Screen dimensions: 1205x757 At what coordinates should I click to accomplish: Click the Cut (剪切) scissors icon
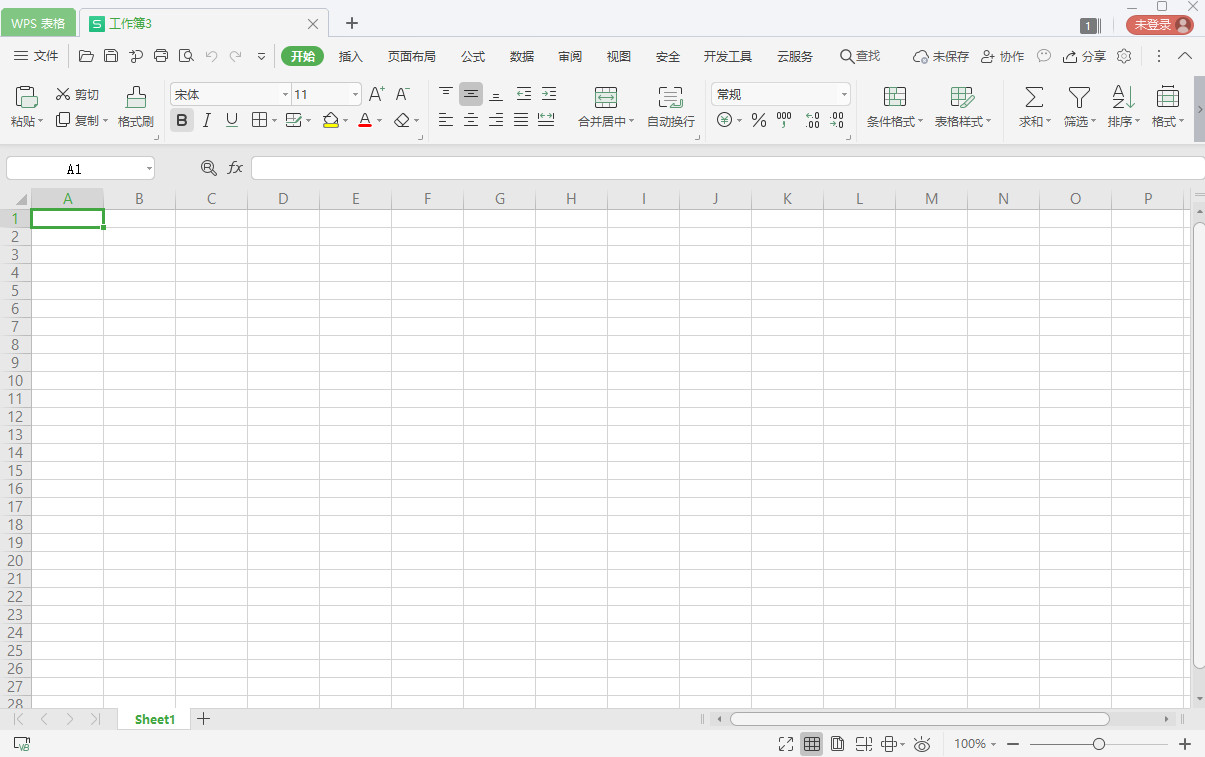tap(63, 94)
